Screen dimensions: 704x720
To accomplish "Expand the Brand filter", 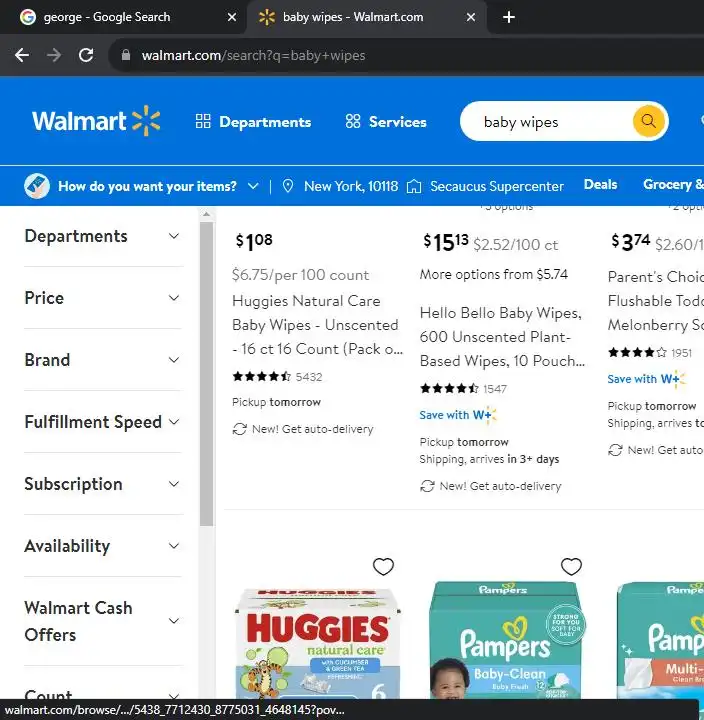I will (102, 360).
